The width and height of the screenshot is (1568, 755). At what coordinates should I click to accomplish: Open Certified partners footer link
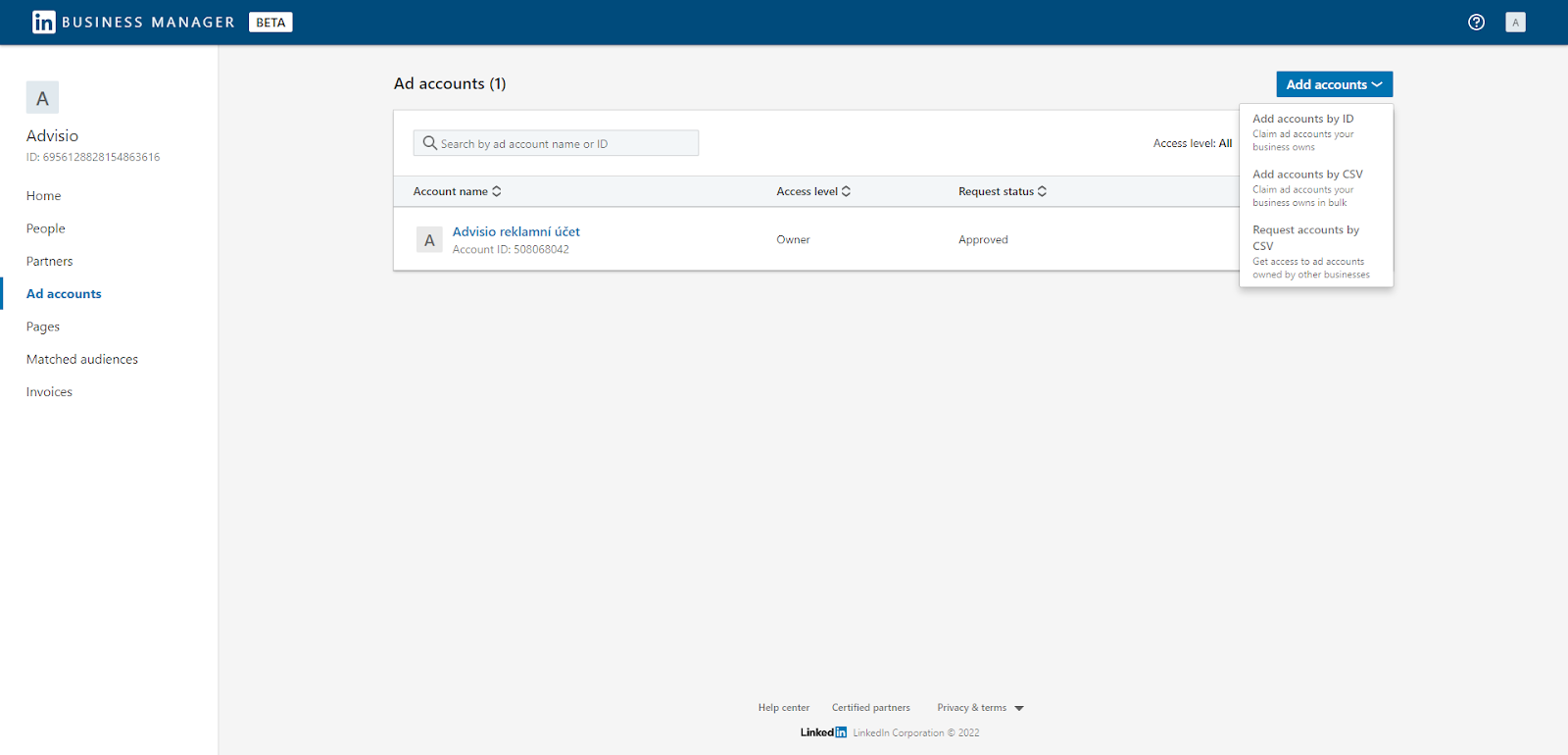870,708
